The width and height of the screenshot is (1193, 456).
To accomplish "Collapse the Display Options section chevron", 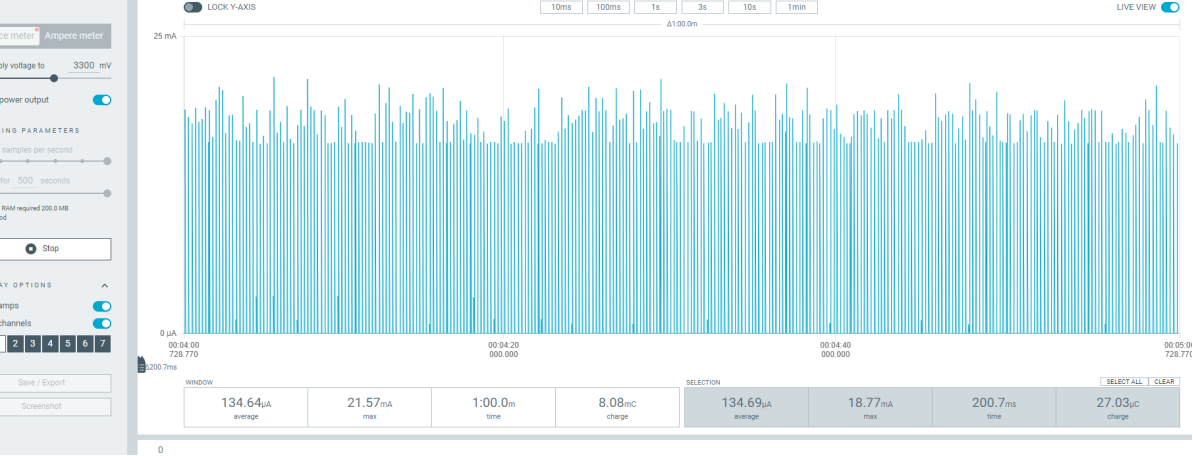I will [x=105, y=285].
